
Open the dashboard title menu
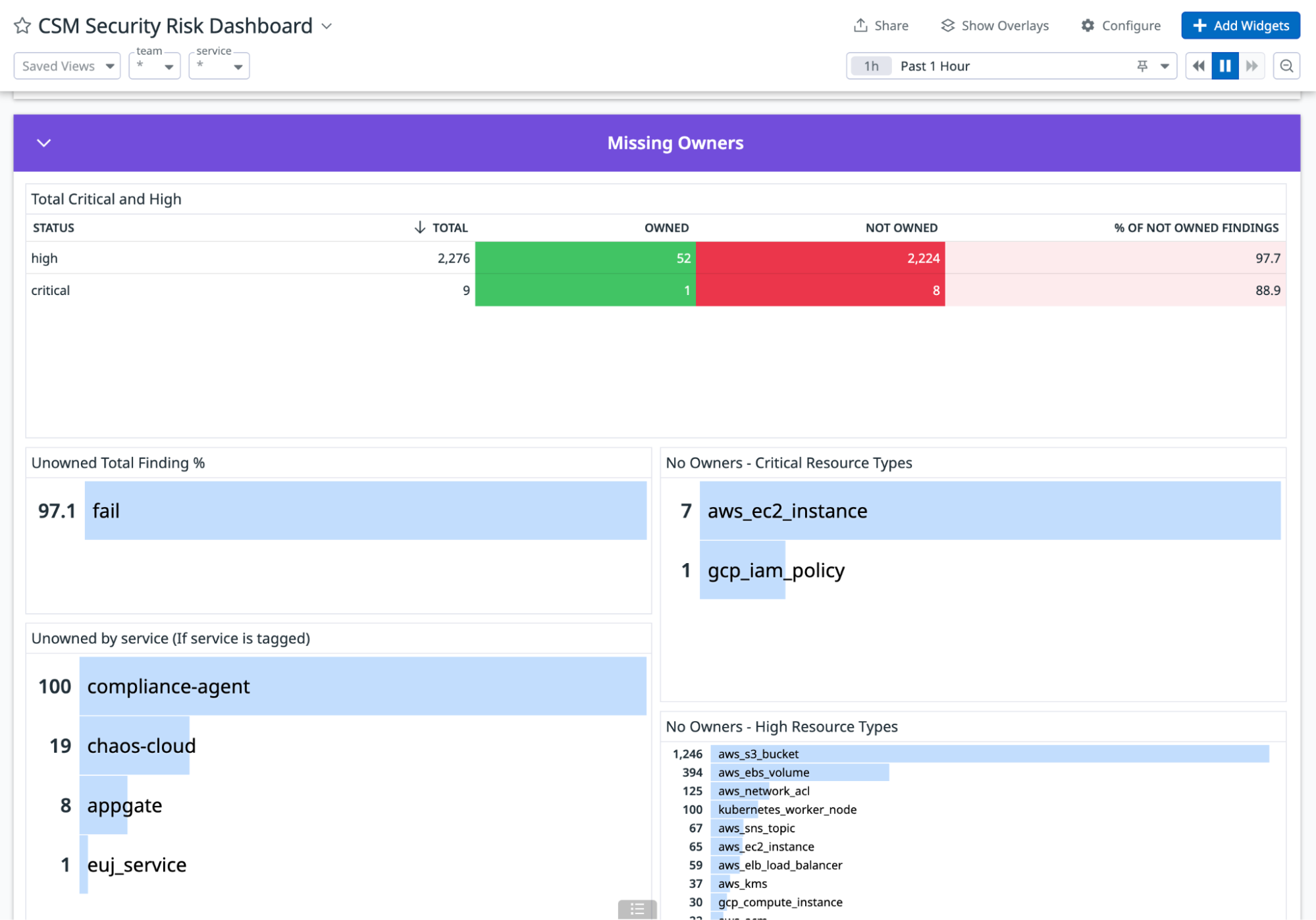[327, 26]
